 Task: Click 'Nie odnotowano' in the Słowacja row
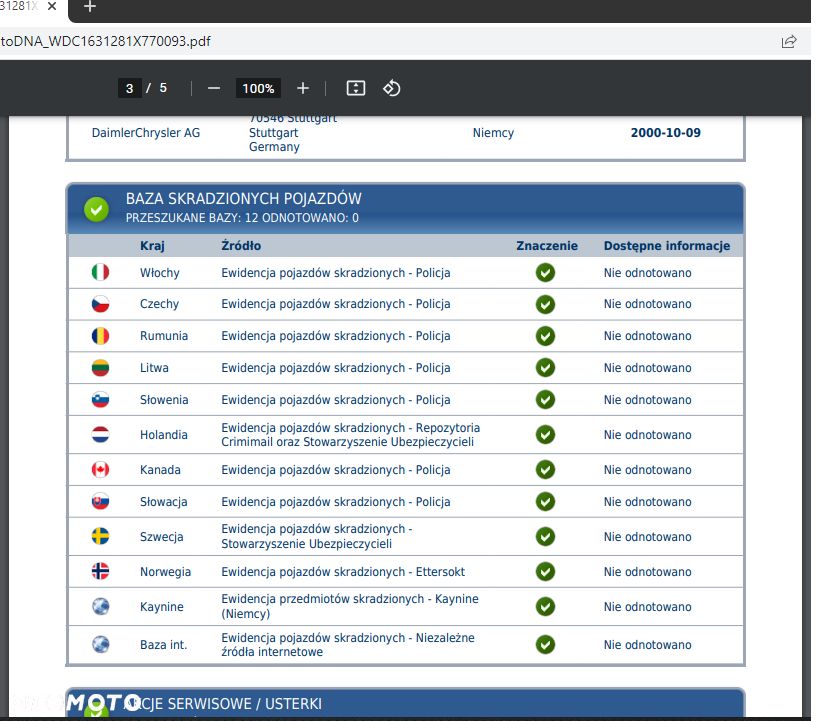point(647,502)
